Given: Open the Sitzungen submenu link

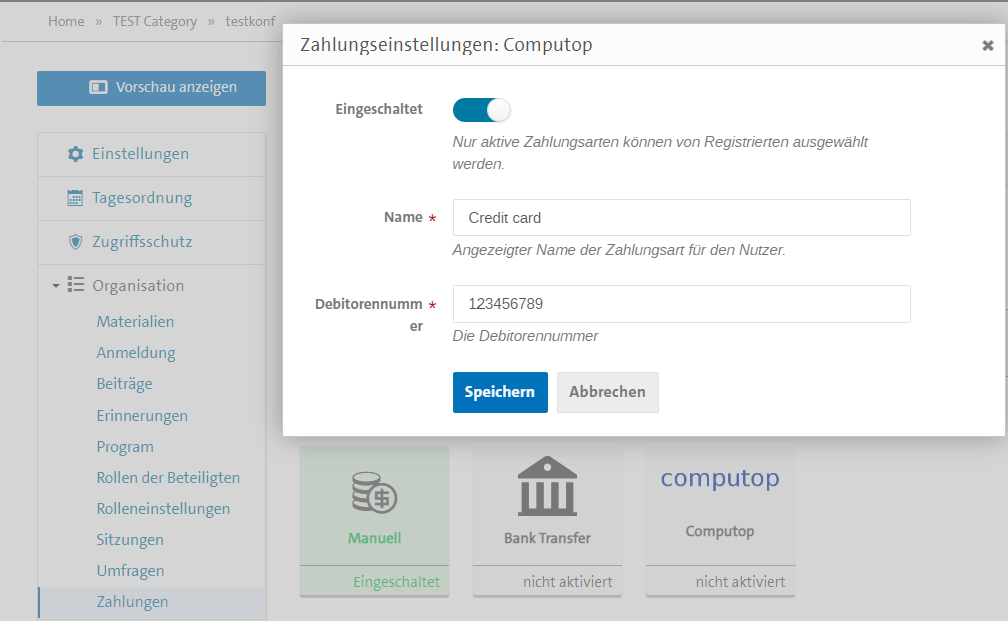Looking at the screenshot, I should (130, 539).
